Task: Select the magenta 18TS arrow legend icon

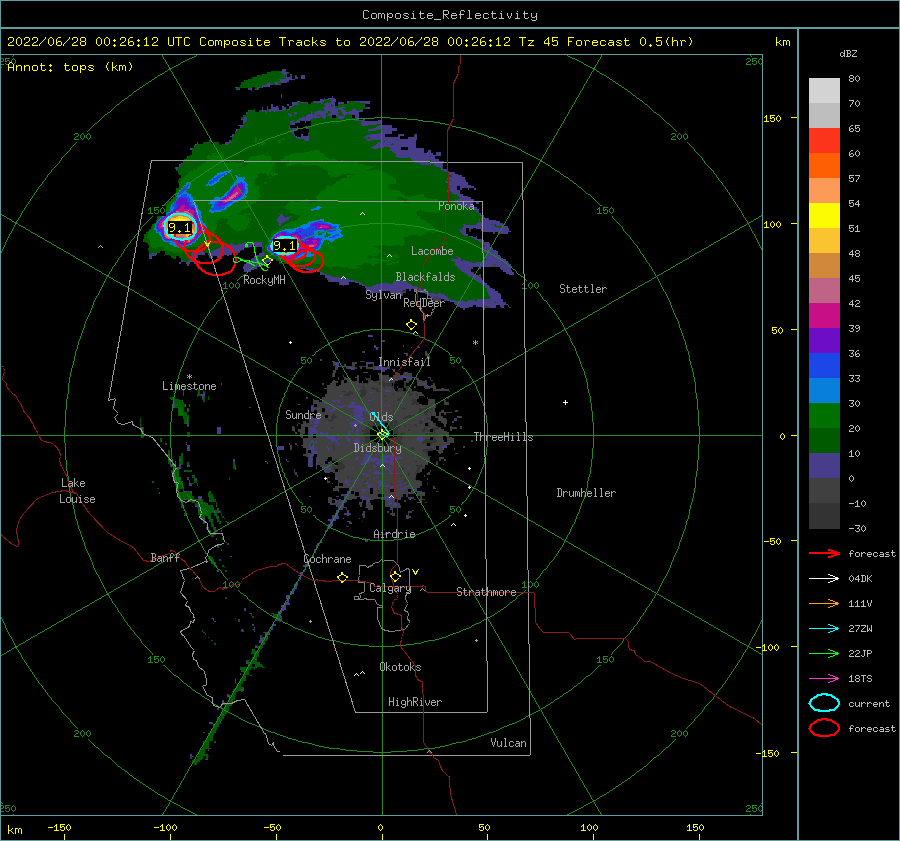Action: [824, 679]
